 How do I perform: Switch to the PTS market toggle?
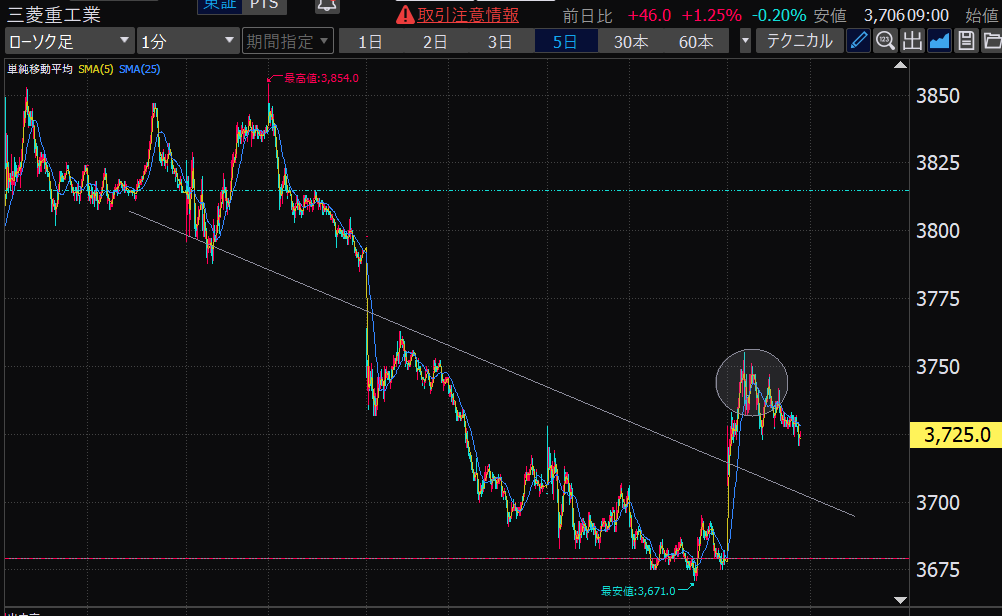265,5
